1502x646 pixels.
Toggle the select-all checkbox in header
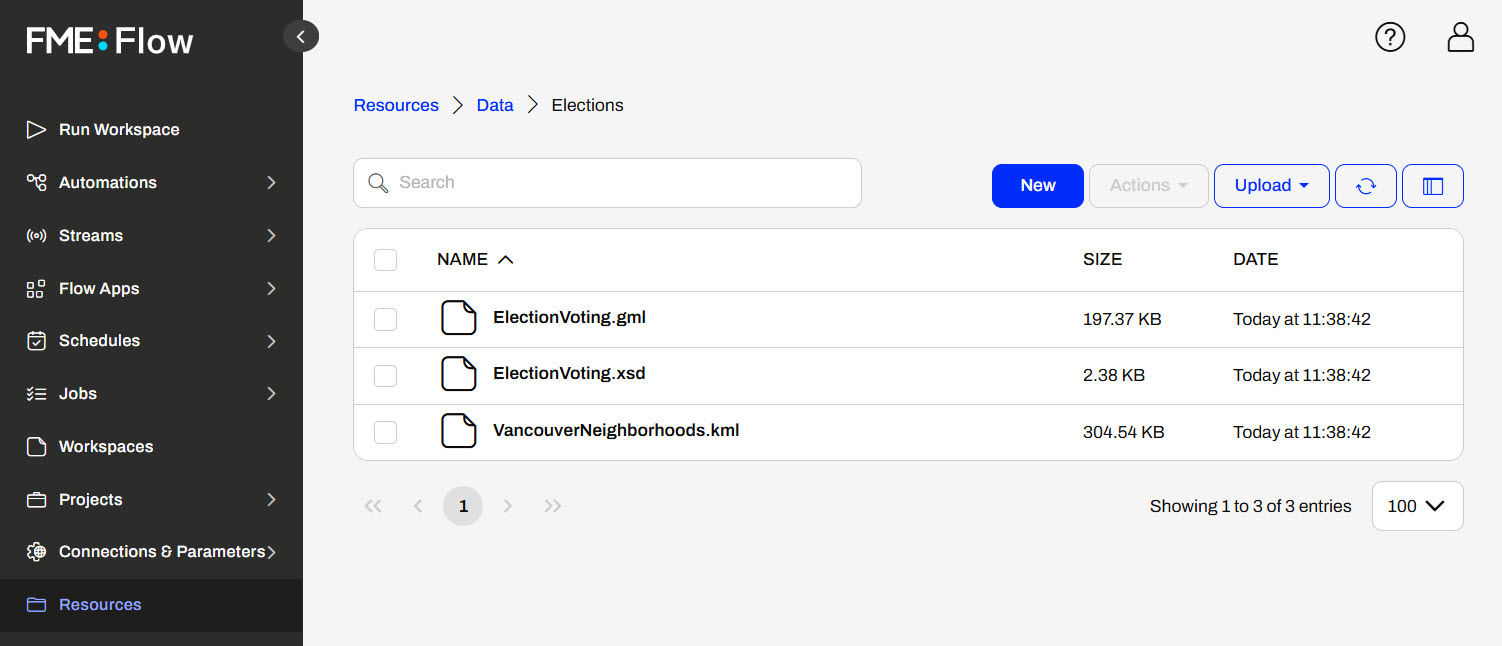[385, 260]
